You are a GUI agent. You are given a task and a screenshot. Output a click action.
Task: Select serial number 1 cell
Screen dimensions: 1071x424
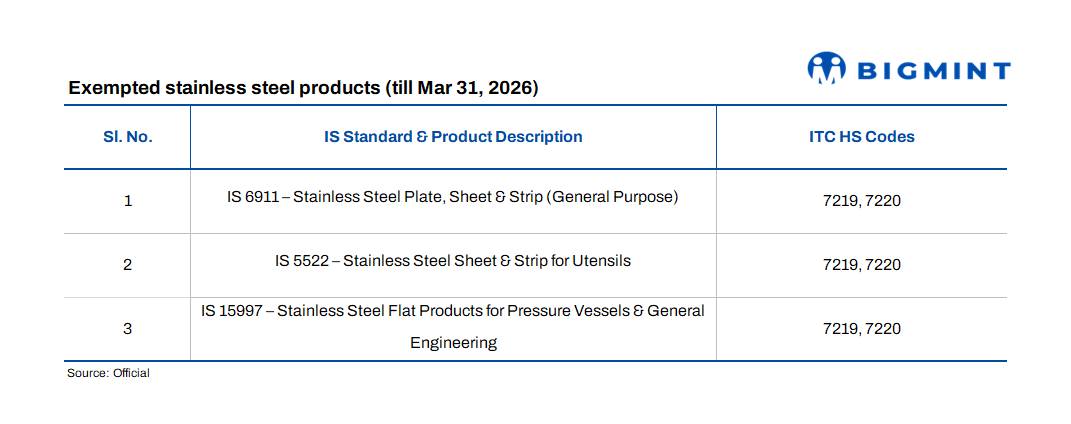(x=127, y=201)
